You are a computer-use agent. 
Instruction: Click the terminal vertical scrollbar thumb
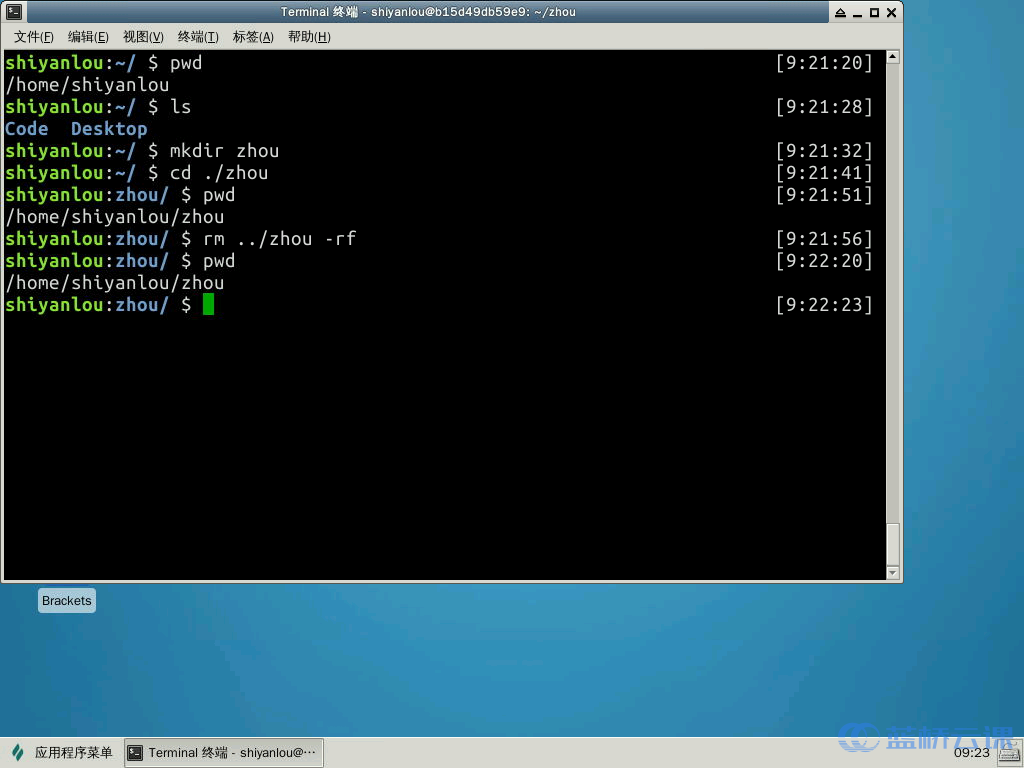(893, 544)
